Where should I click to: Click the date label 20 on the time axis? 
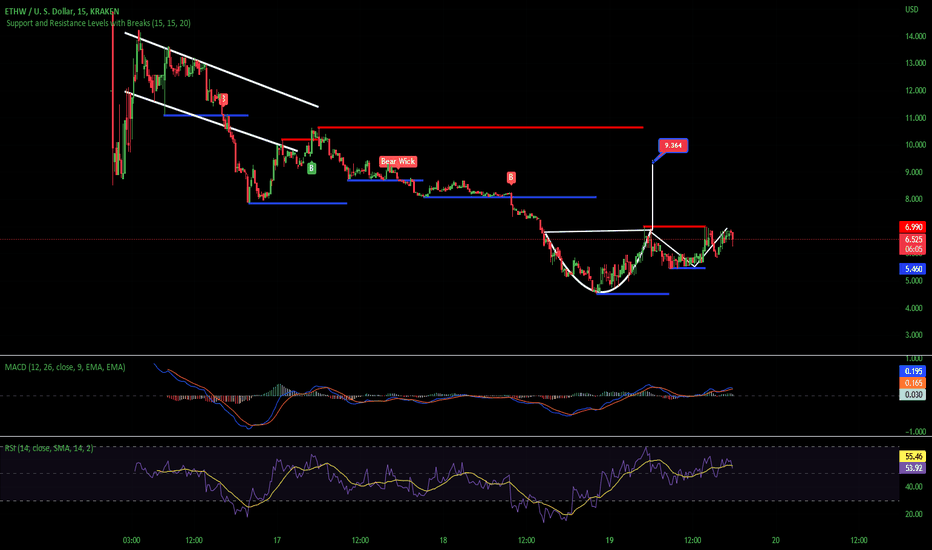pos(776,540)
